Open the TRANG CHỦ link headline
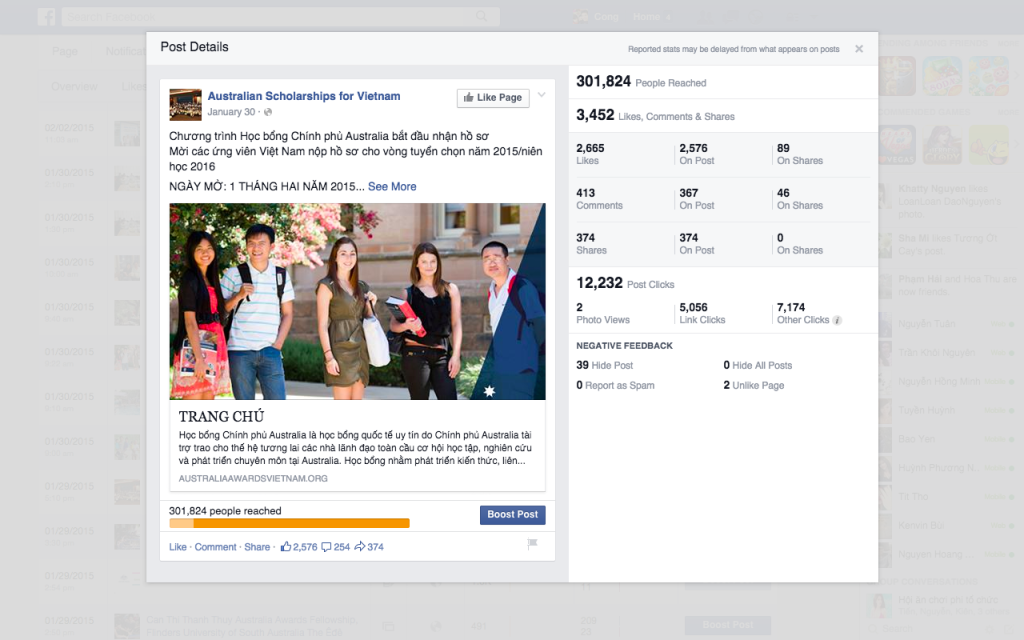Screen dimensions: 1024x640 pos(221,417)
